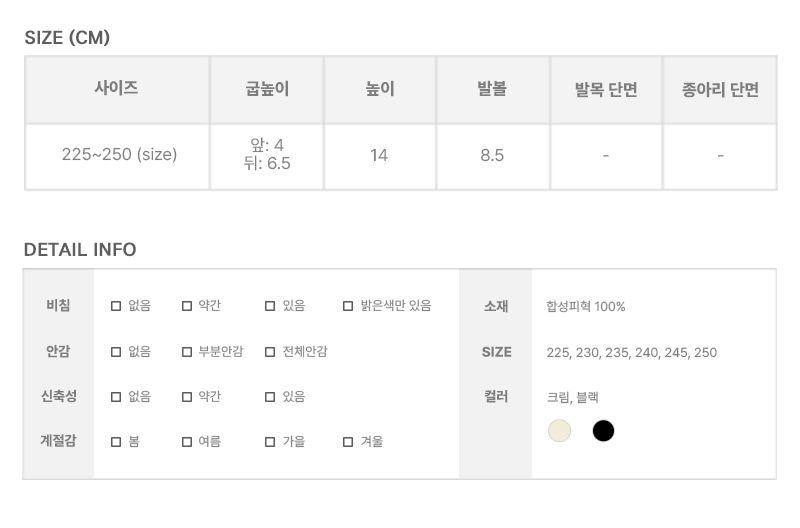Check the 약간 box in 비침 row
Screen dimensions: 800x528
pyautogui.click(x=187, y=306)
